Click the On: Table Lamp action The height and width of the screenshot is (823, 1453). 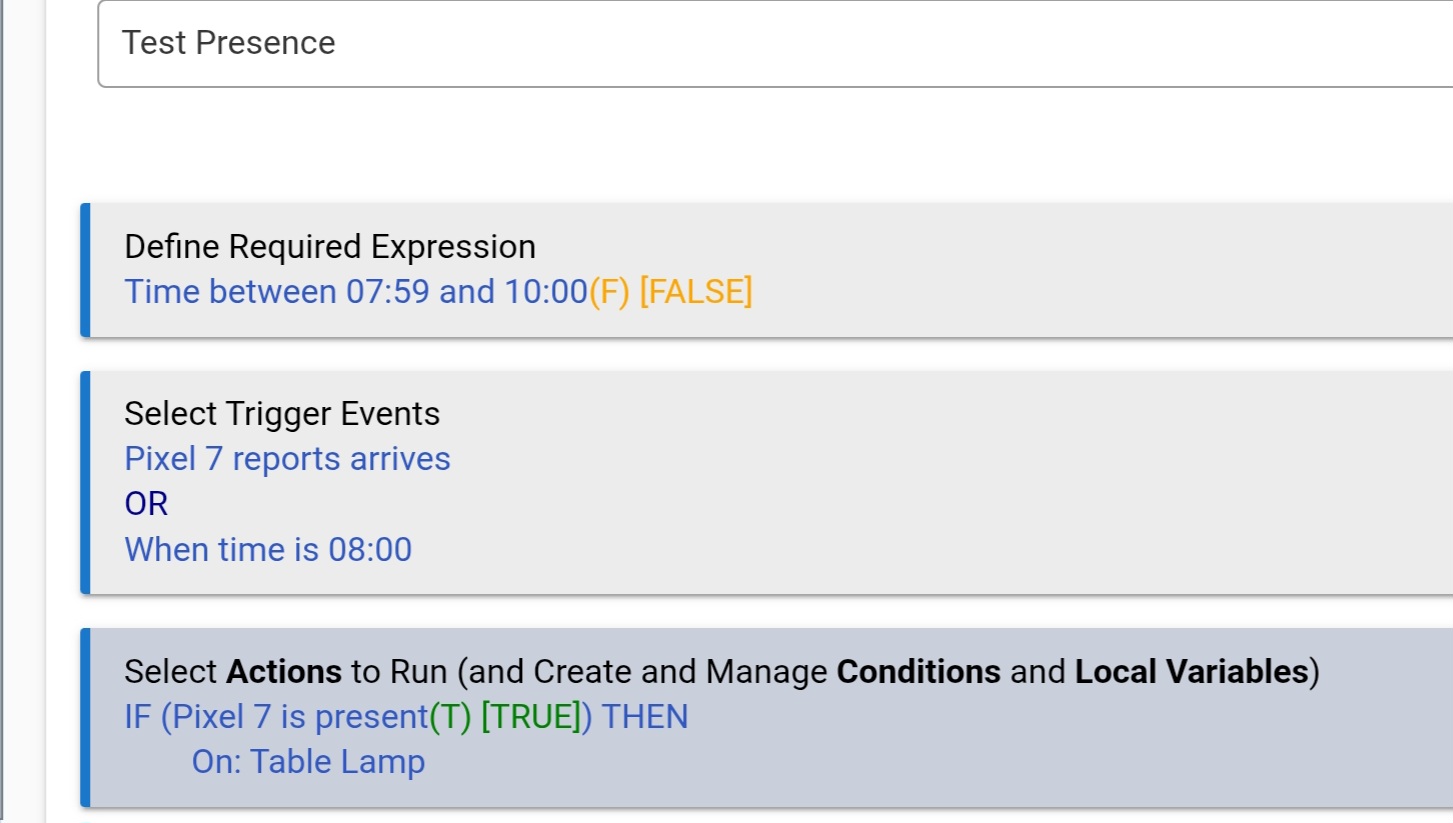click(308, 762)
